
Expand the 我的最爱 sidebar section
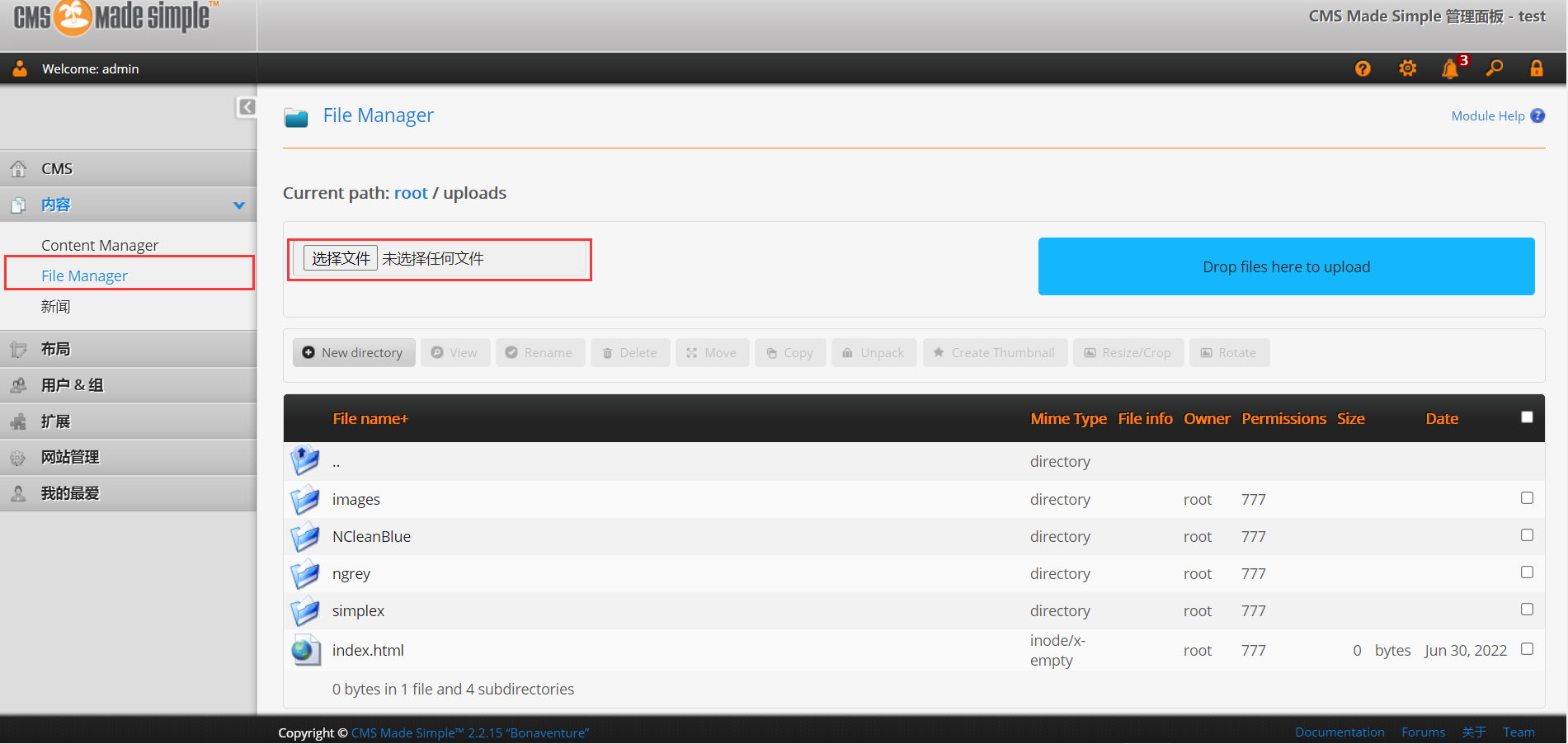tap(128, 493)
